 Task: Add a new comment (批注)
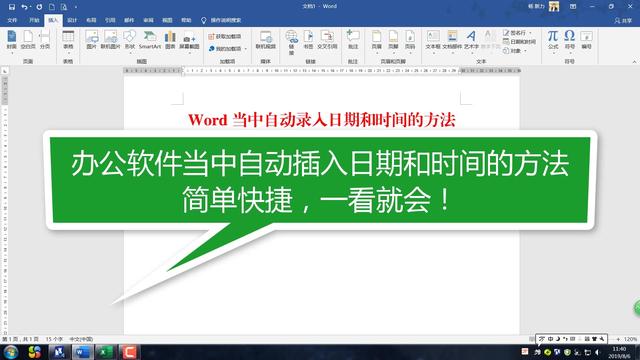(x=353, y=40)
